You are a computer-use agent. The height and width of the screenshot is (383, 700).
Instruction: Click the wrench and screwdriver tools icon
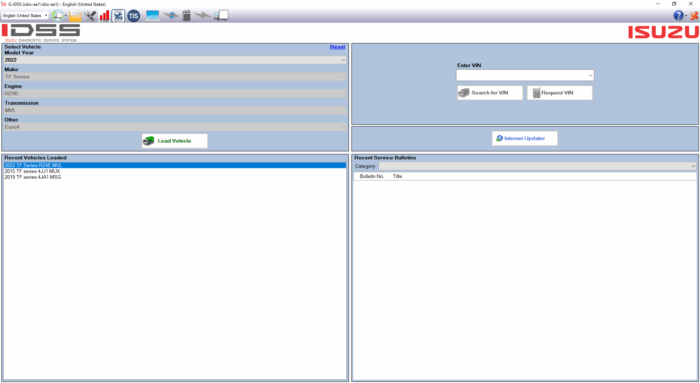click(90, 16)
